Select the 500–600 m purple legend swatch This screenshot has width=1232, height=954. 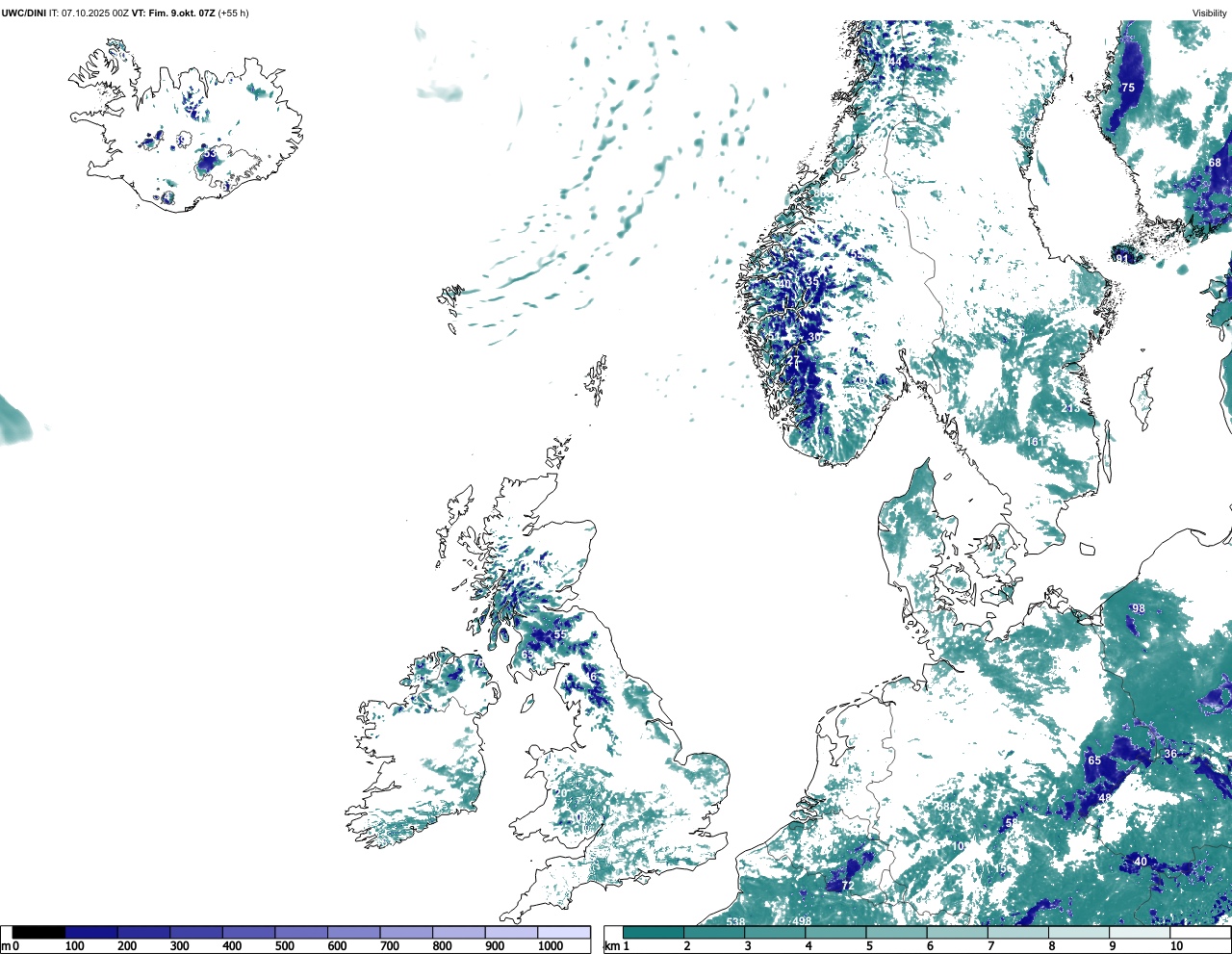click(301, 932)
